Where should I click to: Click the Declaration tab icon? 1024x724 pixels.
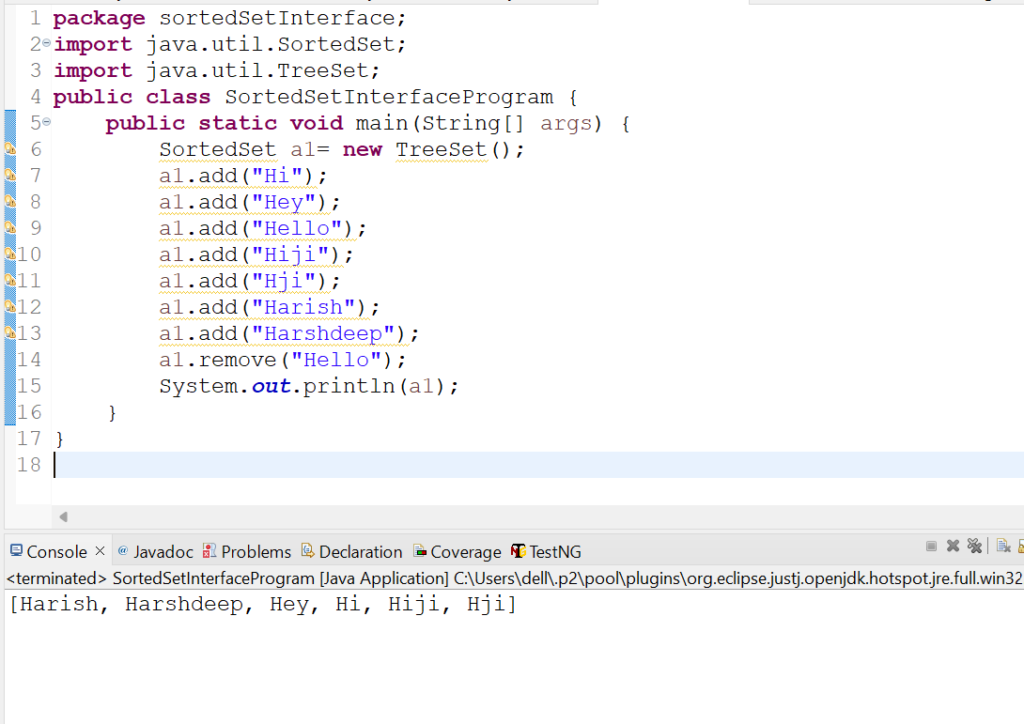coord(308,551)
